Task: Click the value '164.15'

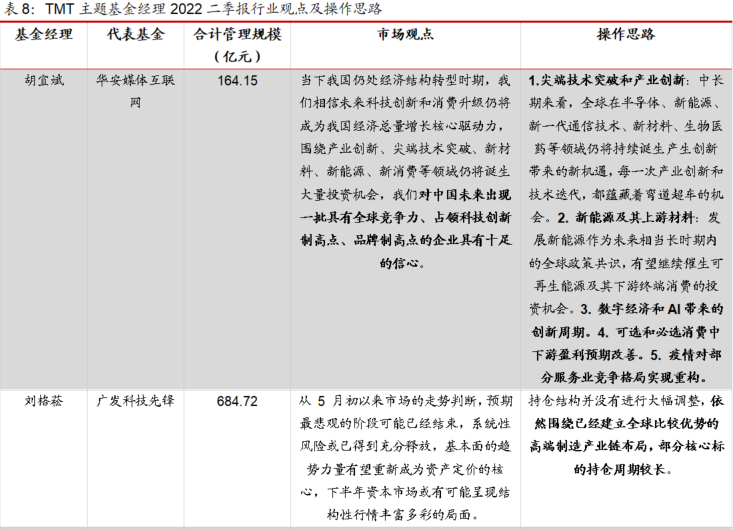Action: [x=237, y=80]
